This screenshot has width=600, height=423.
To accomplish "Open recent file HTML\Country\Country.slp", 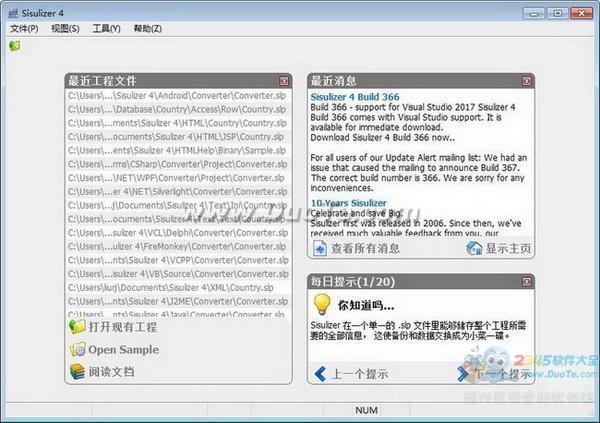I will click(x=177, y=123).
